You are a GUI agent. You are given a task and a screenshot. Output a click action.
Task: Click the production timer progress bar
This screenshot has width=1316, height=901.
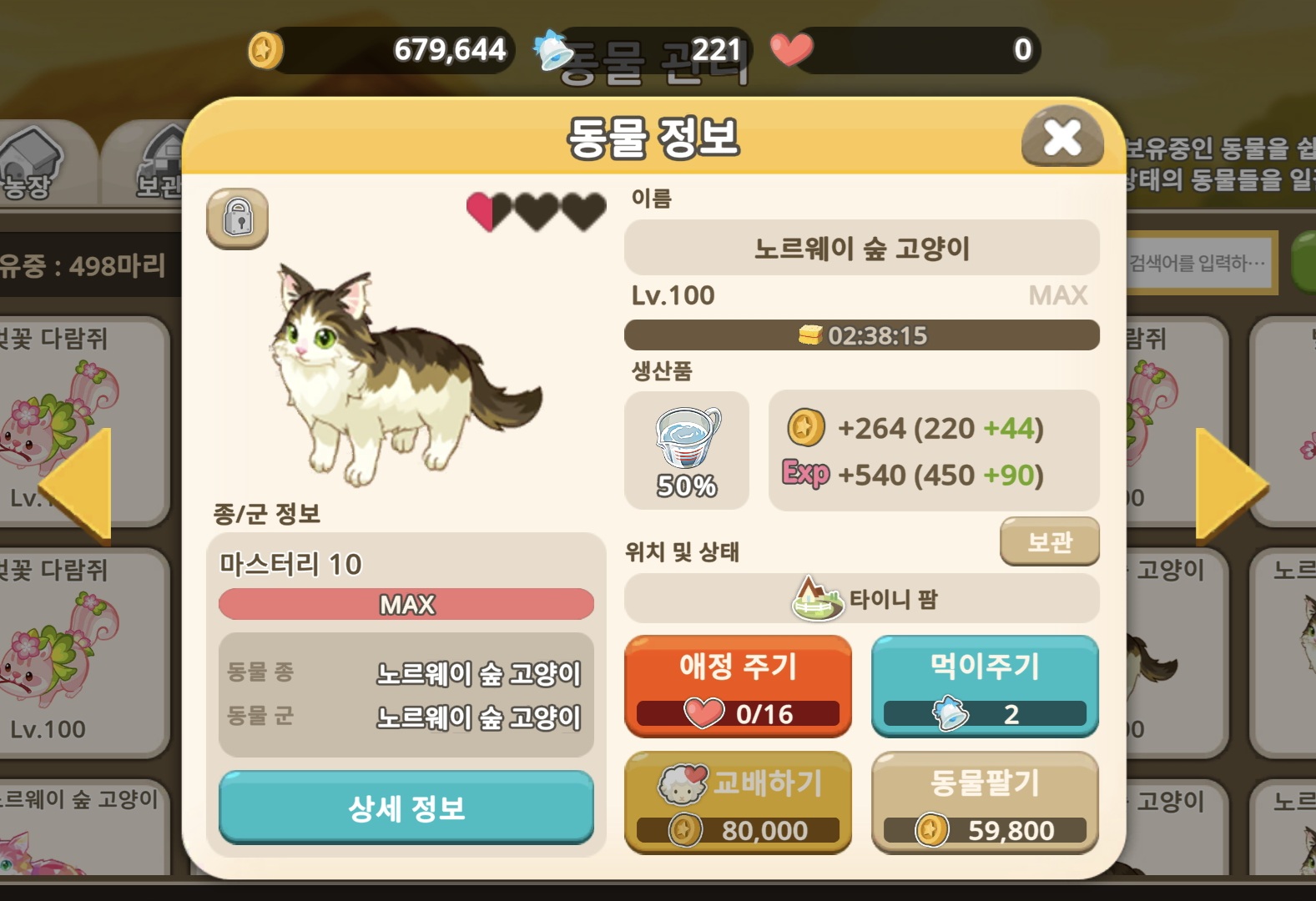(x=862, y=335)
